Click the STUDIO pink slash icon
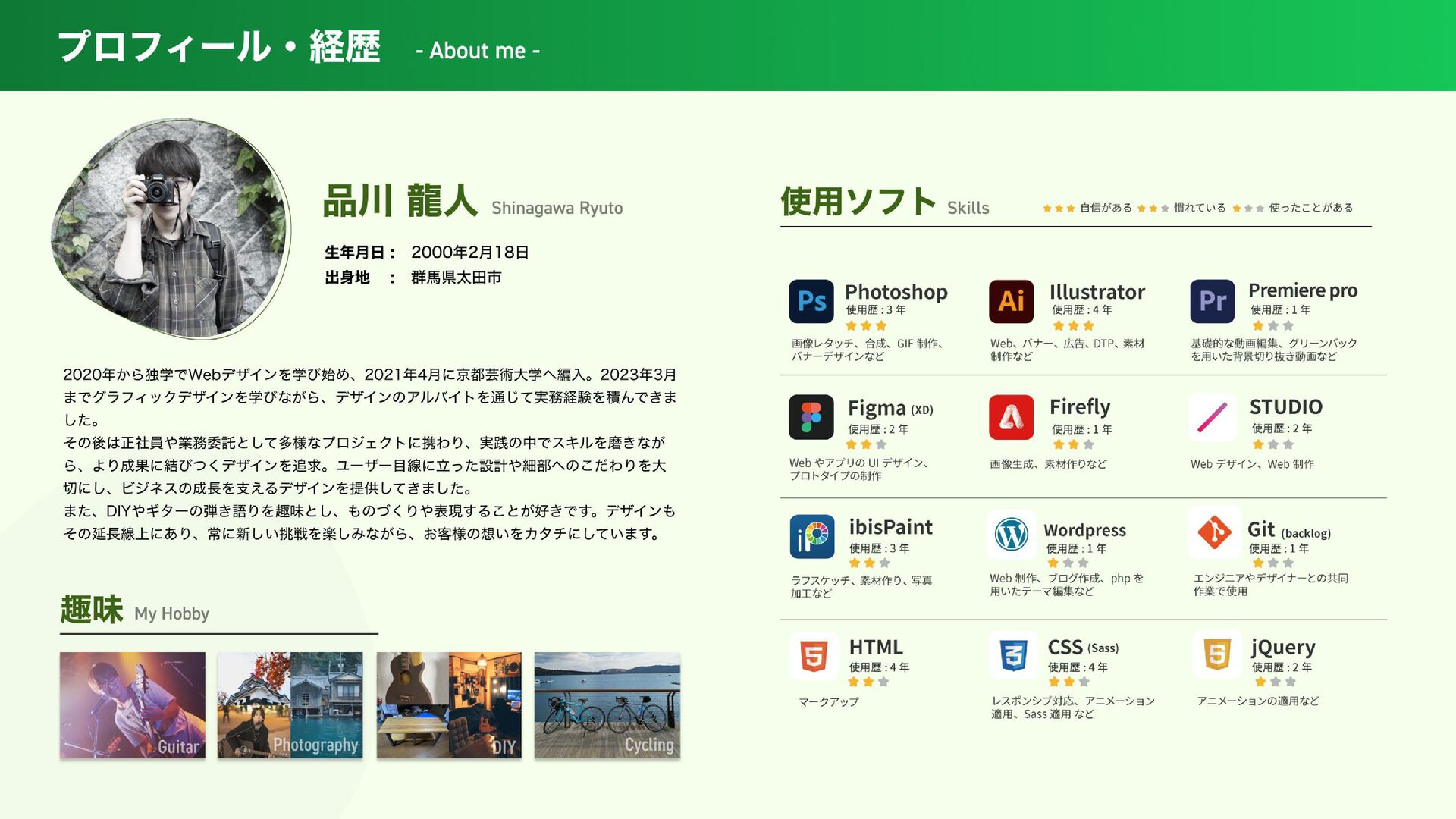This screenshot has width=1456, height=819. pos(1212,417)
